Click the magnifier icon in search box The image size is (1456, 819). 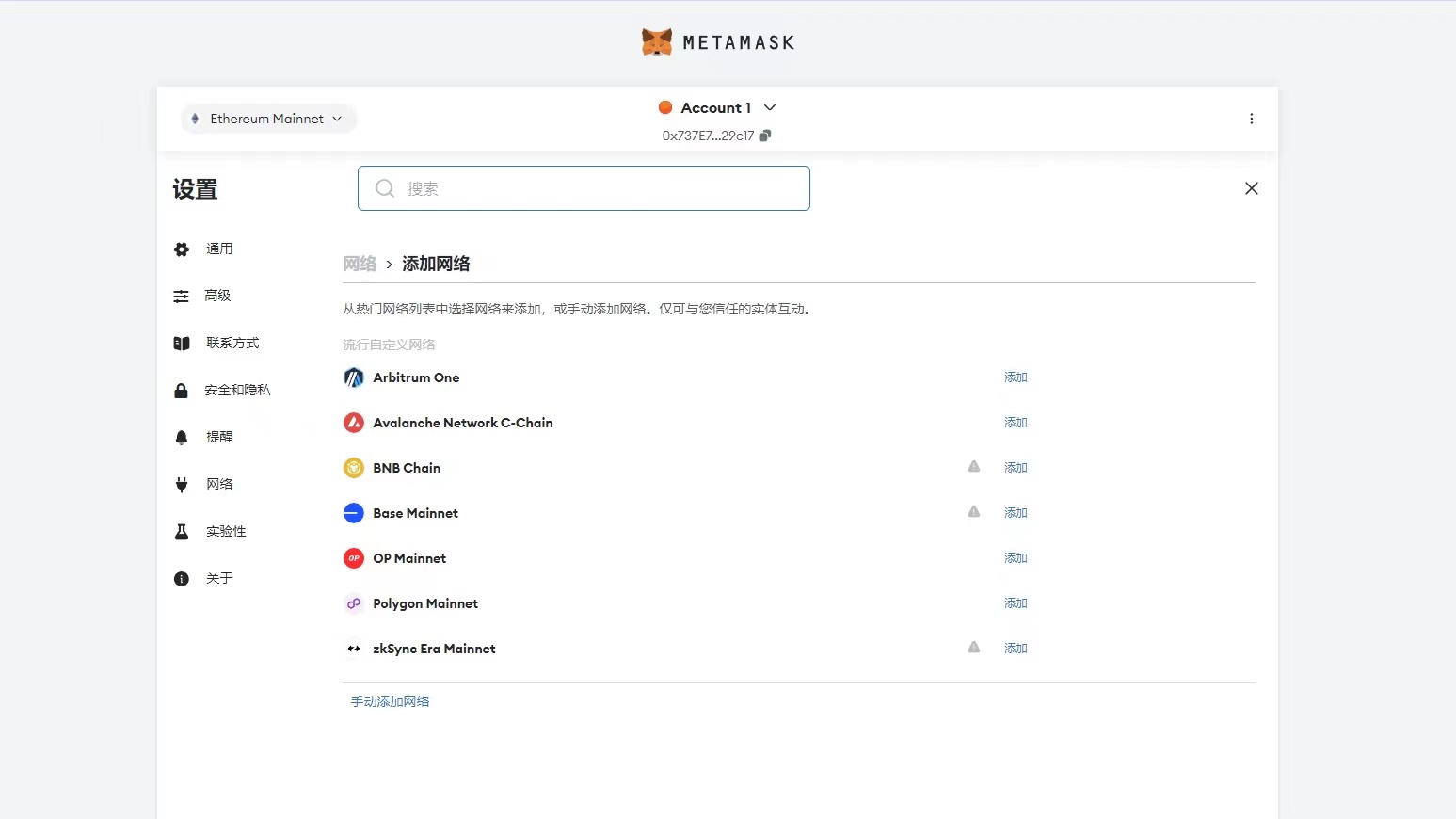pyautogui.click(x=385, y=188)
